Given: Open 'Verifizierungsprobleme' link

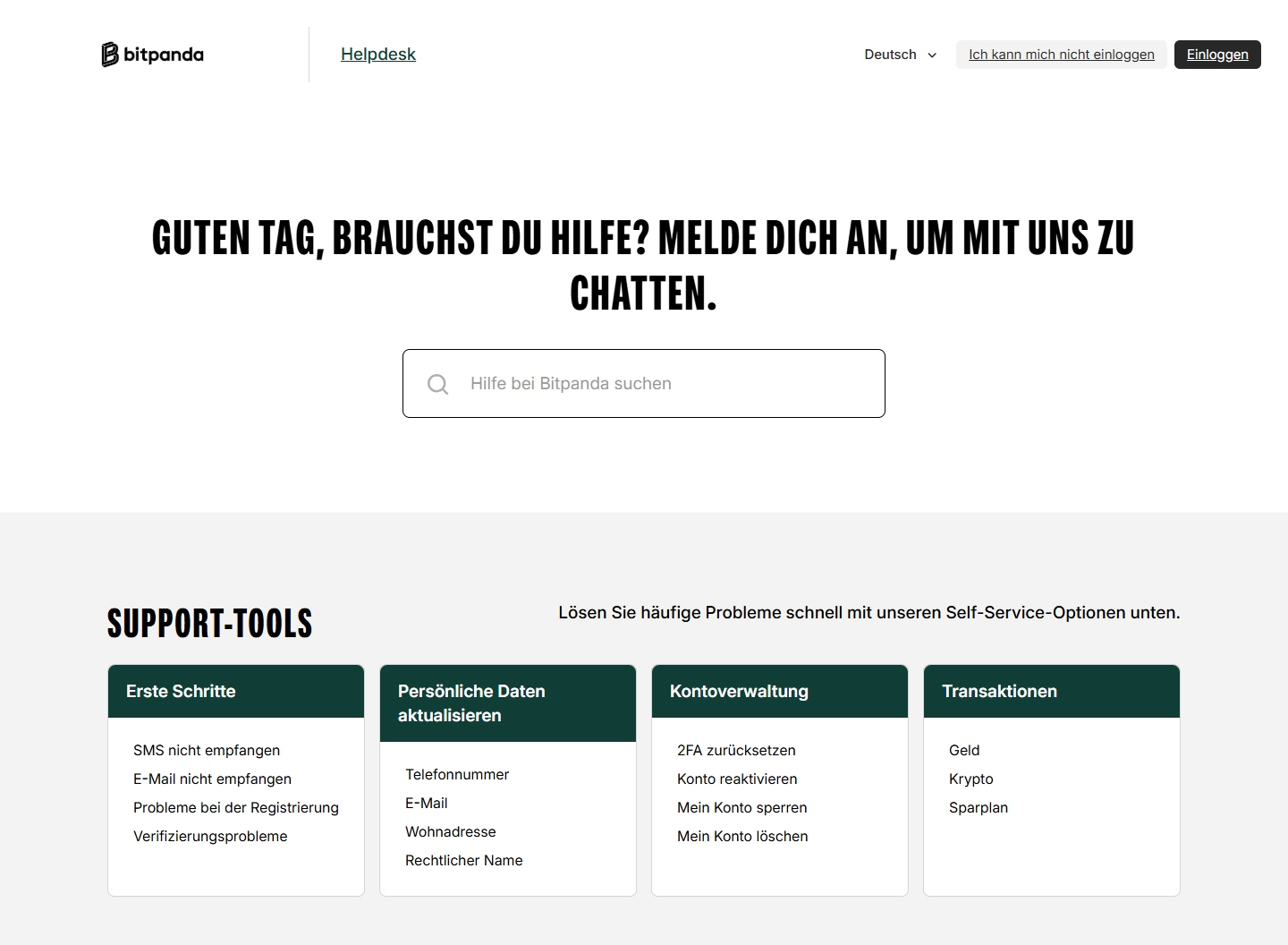Looking at the screenshot, I should (210, 836).
